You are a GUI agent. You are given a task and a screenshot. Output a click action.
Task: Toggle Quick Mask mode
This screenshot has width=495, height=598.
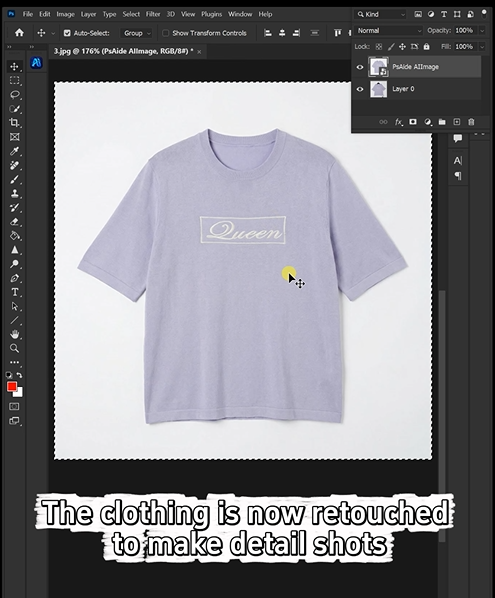pos(14,407)
